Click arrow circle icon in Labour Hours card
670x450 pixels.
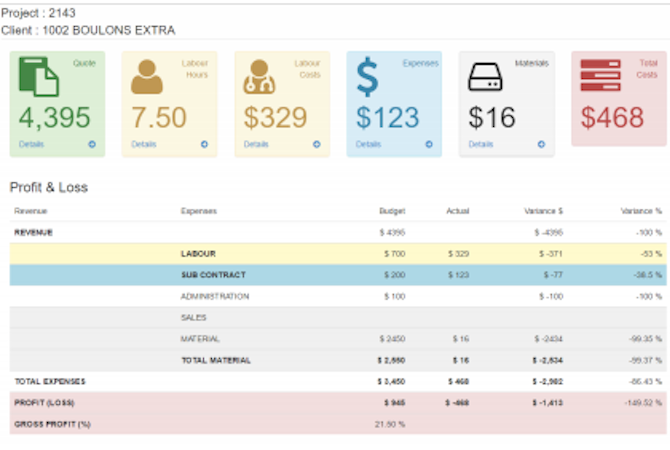click(204, 144)
